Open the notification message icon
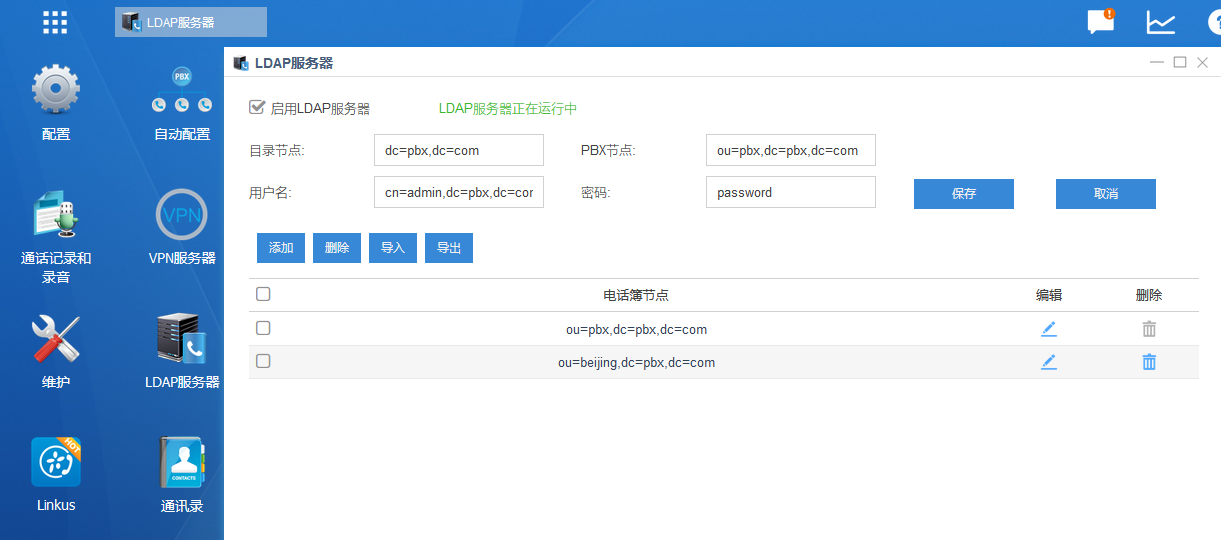 click(x=1101, y=22)
